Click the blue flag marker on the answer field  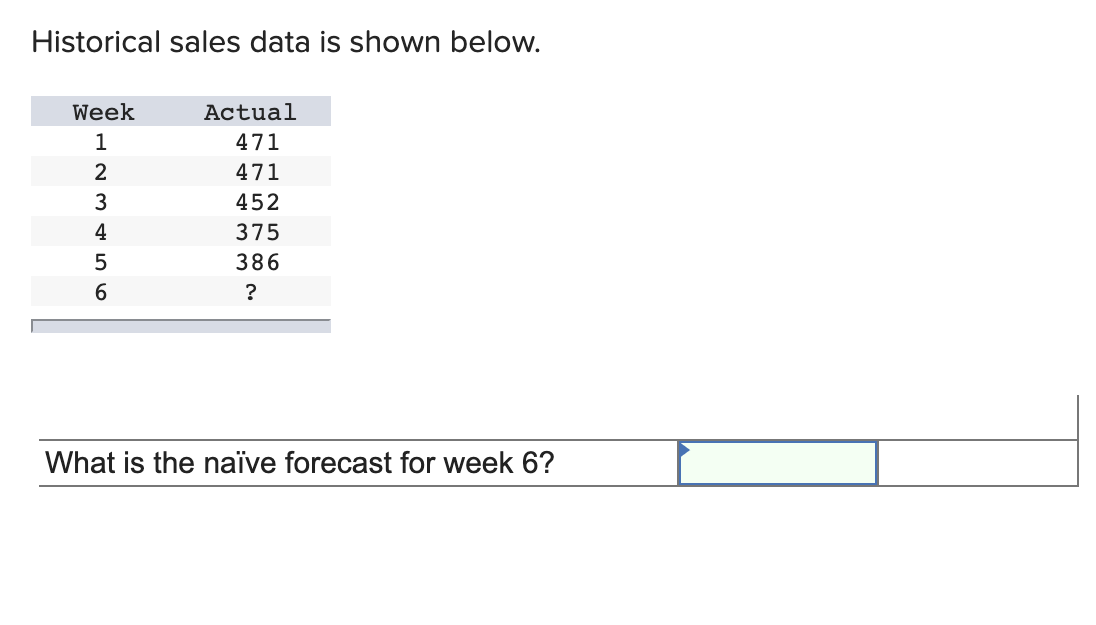685,450
